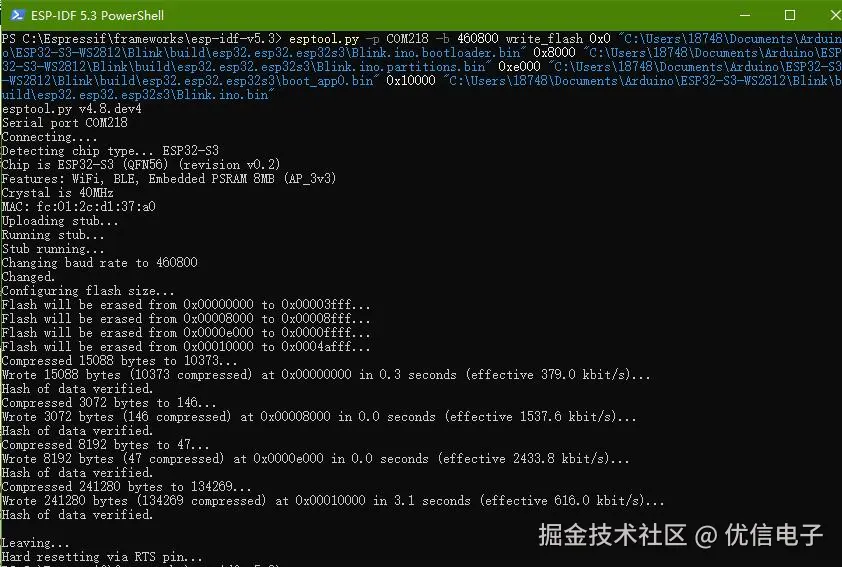Click the 'Stub running...' line
This screenshot has width=842, height=567.
click(53, 249)
